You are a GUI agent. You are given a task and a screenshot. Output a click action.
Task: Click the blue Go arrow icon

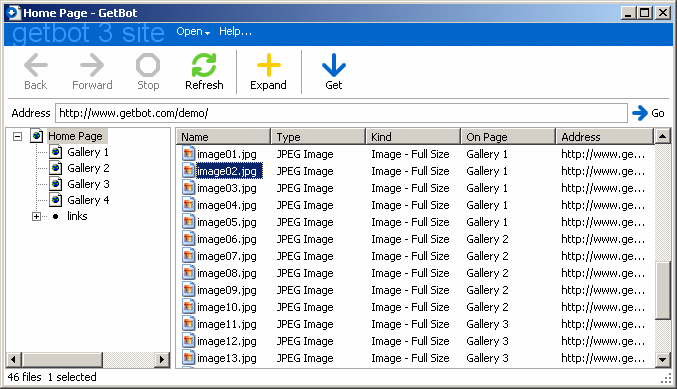point(639,113)
